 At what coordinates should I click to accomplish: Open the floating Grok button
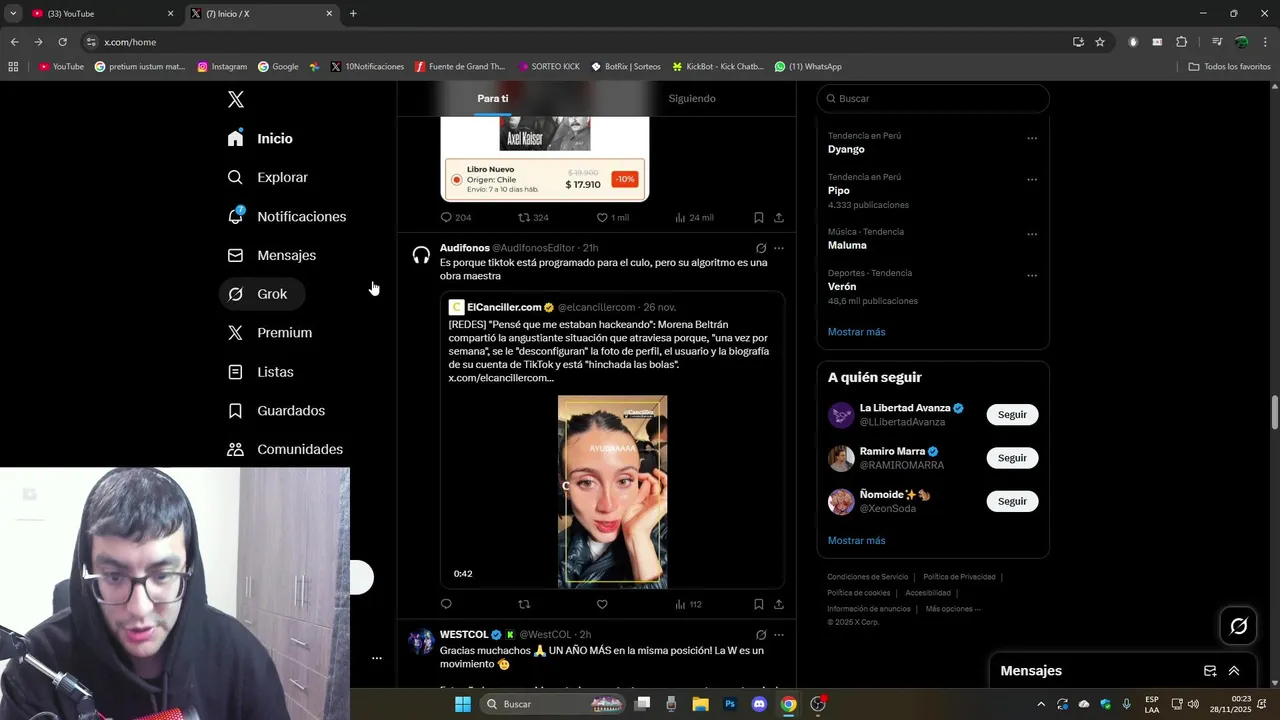[1238, 626]
